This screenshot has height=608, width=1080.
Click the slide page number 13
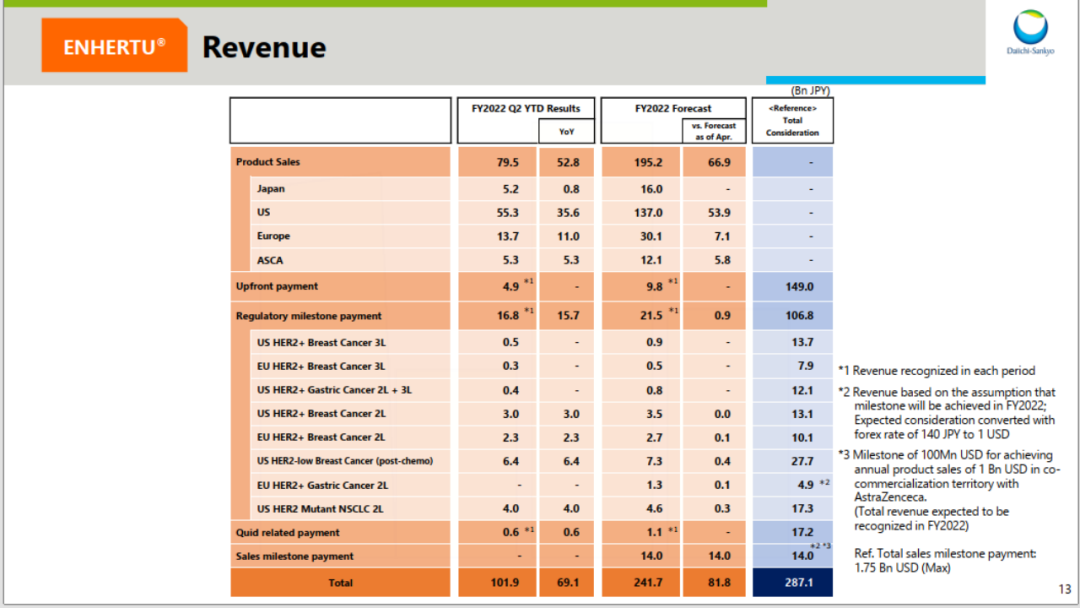click(x=1064, y=589)
